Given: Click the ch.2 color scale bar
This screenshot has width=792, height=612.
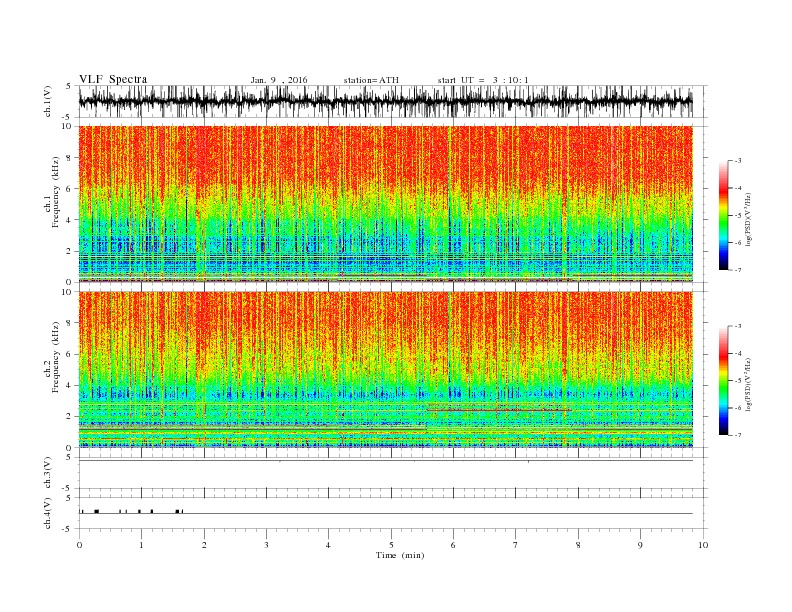Looking at the screenshot, I should pos(723,381).
